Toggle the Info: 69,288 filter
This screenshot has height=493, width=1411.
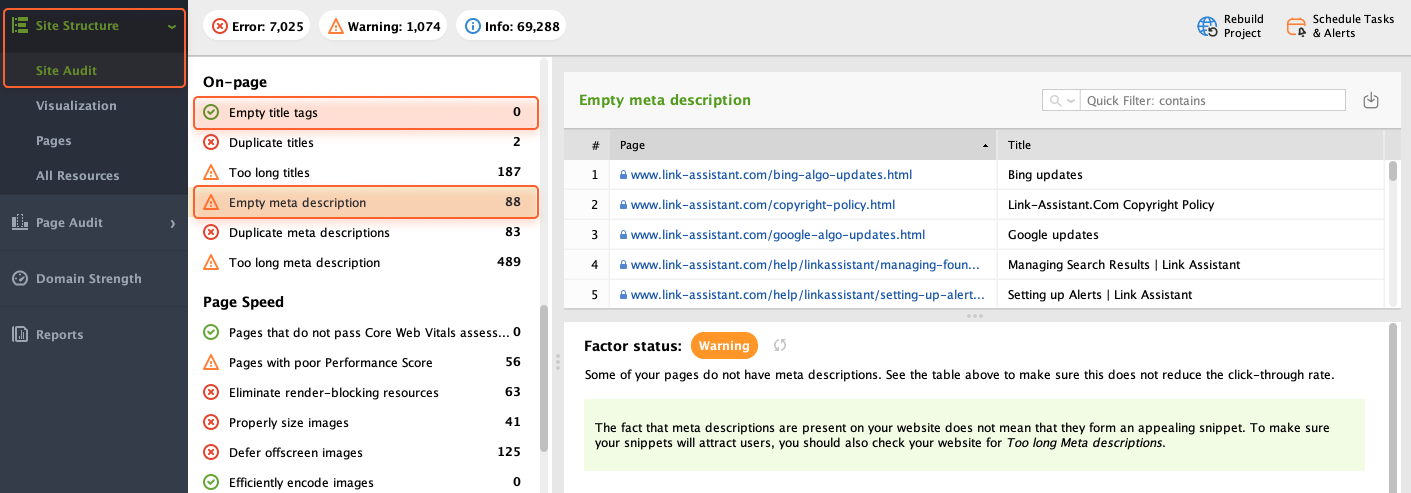point(511,26)
